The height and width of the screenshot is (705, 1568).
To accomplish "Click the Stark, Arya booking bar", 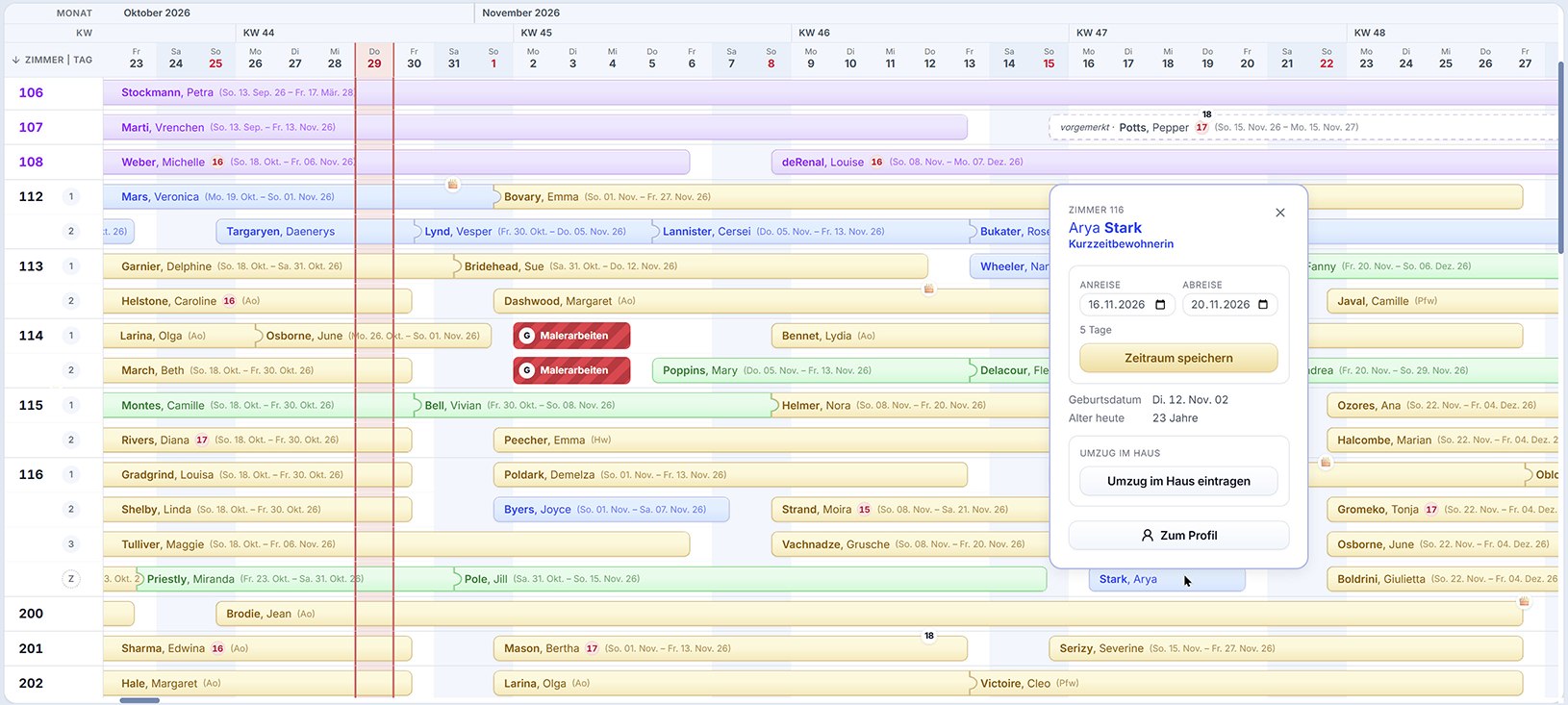I will pyautogui.click(x=1167, y=579).
